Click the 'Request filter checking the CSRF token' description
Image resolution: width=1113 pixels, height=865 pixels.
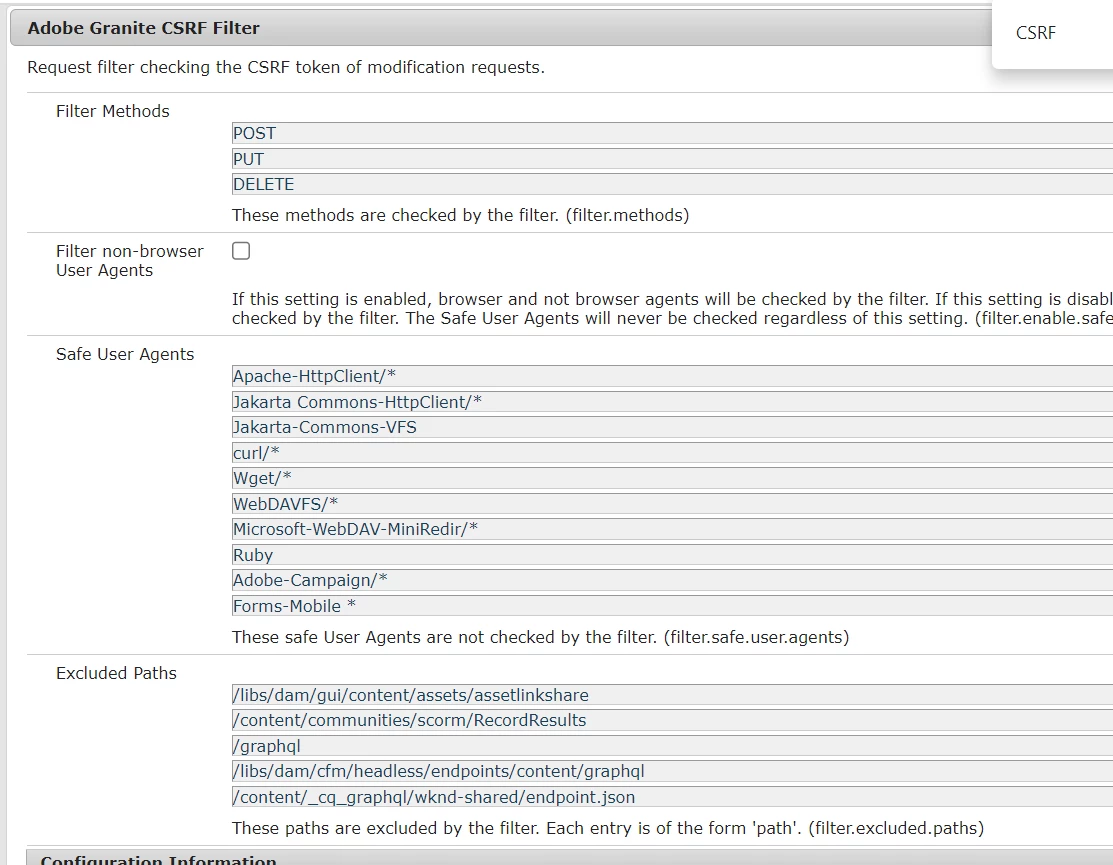tap(286, 67)
